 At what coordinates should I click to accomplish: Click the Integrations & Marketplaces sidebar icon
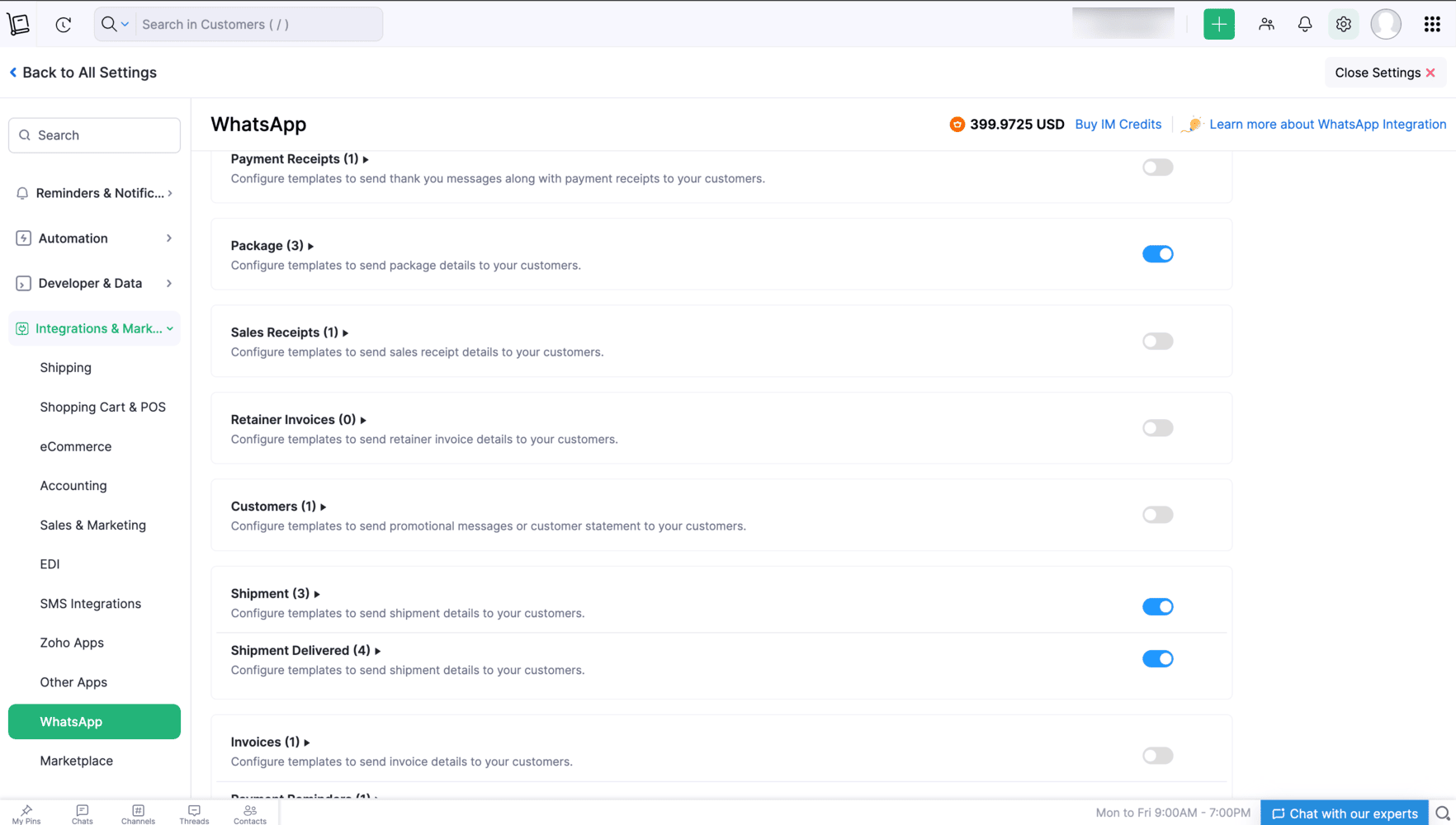[x=22, y=328]
